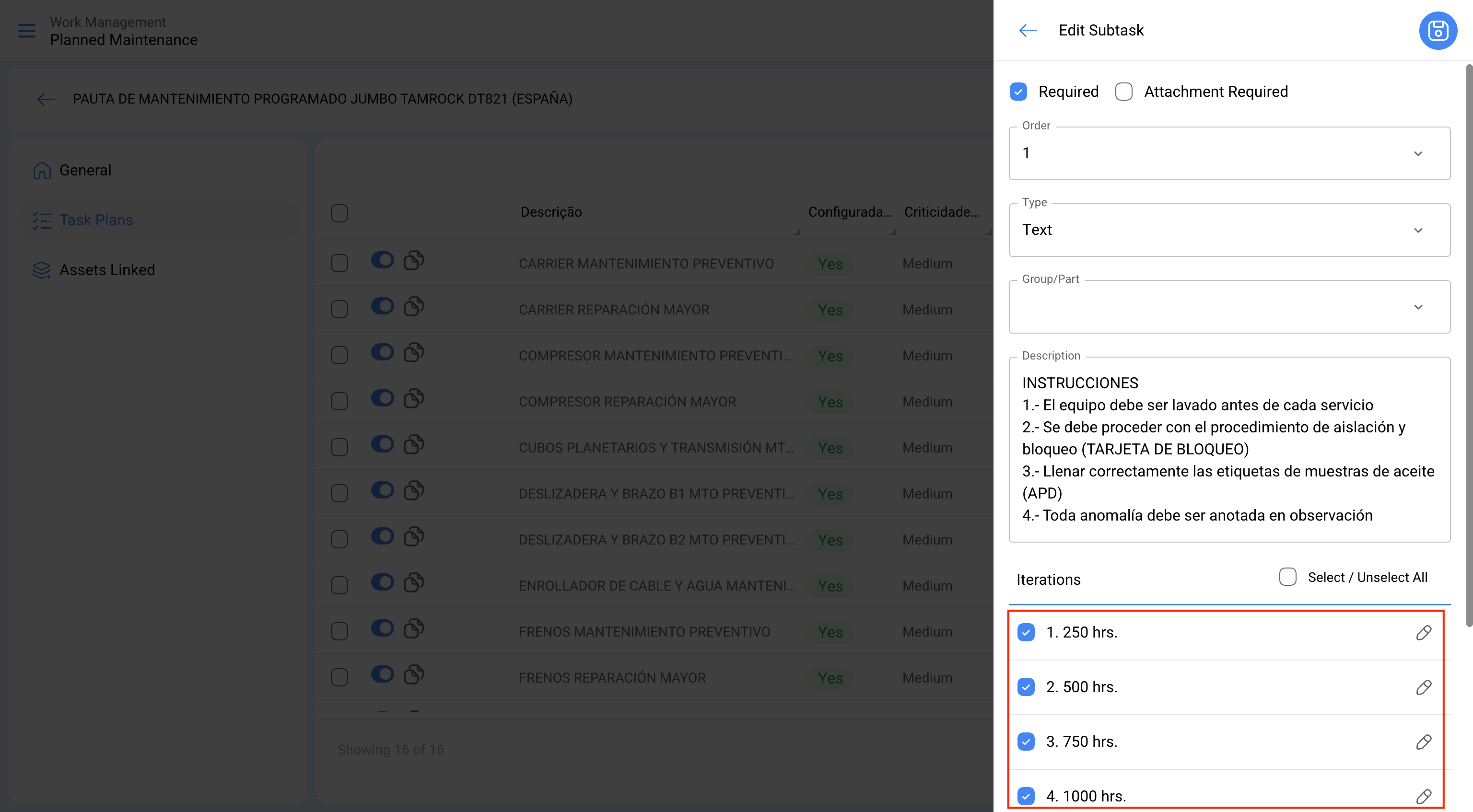Screen dimensions: 1473x812
Task: Duplicate the FRENOS REPARACIÓN MAYOR task plan
Action: [x=413, y=674]
